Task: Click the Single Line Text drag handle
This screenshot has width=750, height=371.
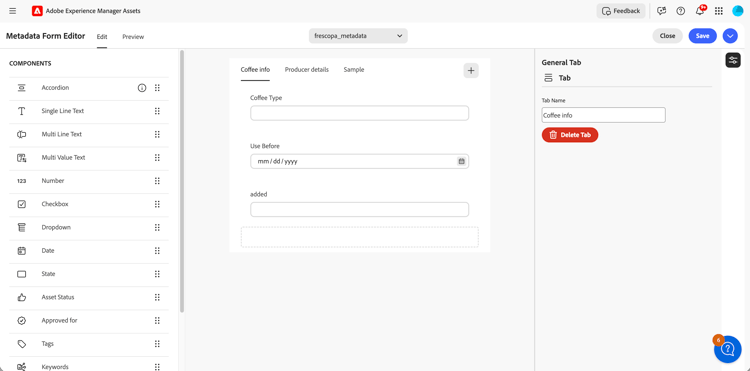Action: tap(157, 111)
